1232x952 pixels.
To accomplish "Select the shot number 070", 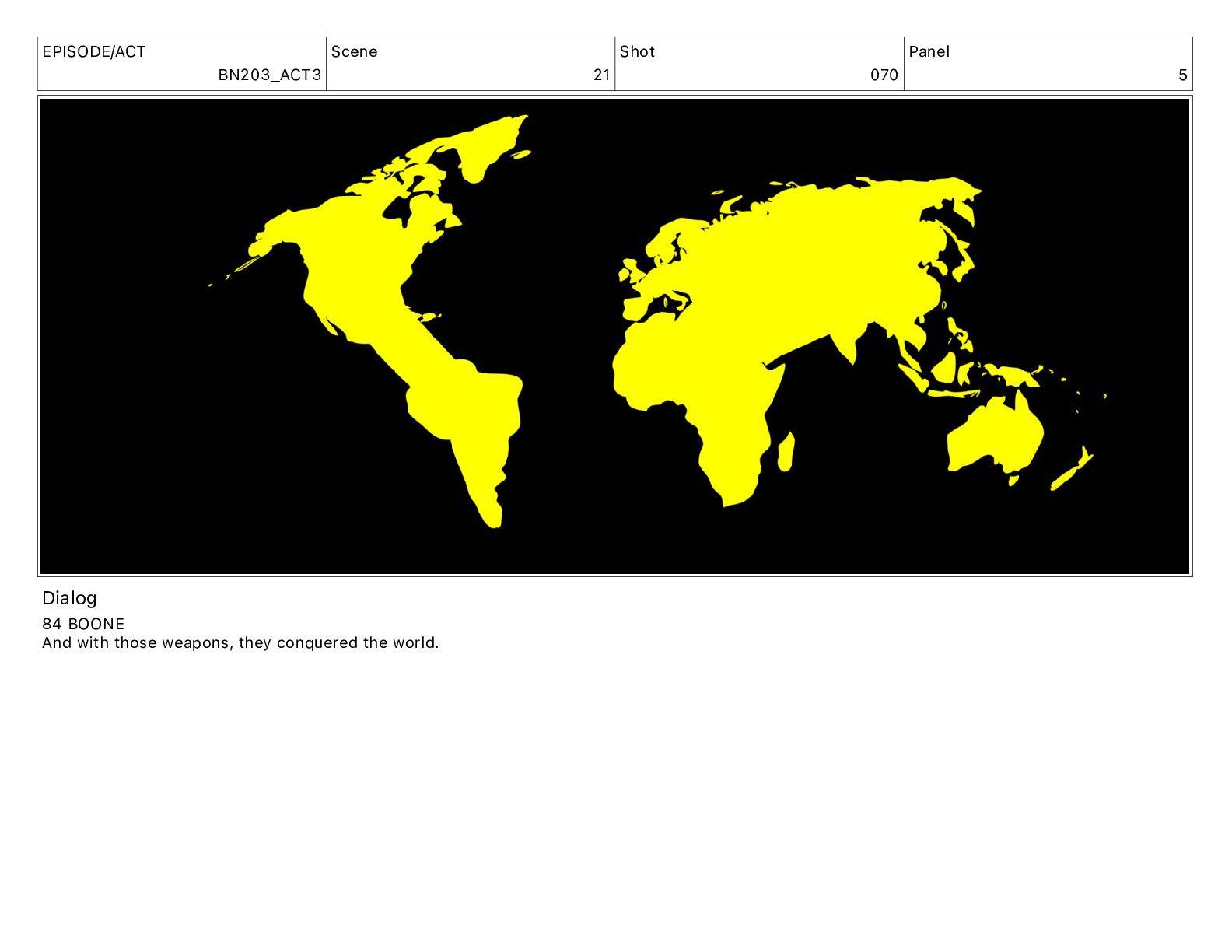I will [884, 75].
